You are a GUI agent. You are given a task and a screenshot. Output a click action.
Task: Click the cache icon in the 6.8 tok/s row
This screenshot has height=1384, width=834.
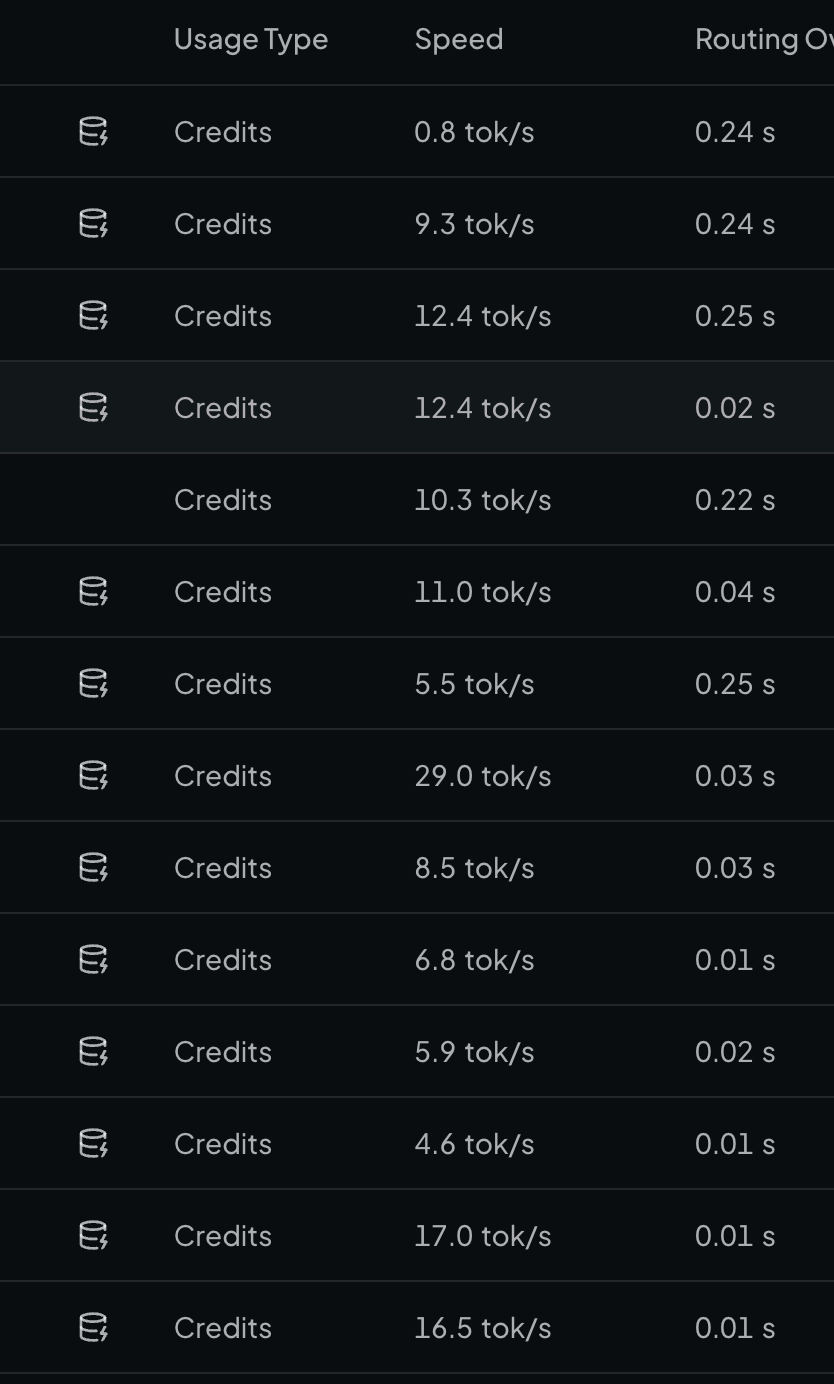click(93, 960)
